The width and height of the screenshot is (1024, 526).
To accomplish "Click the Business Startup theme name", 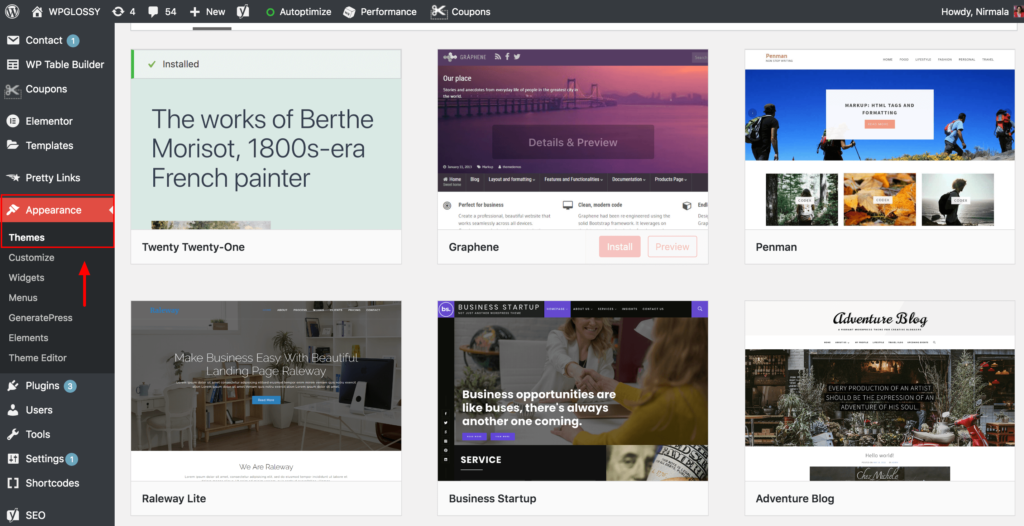I will (492, 499).
